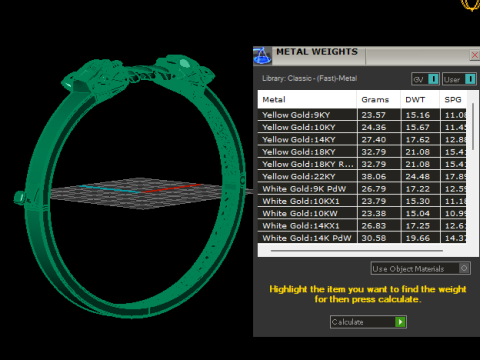The image size is (480, 360).
Task: Close the Metal Weights panel
Action: pos(474,55)
